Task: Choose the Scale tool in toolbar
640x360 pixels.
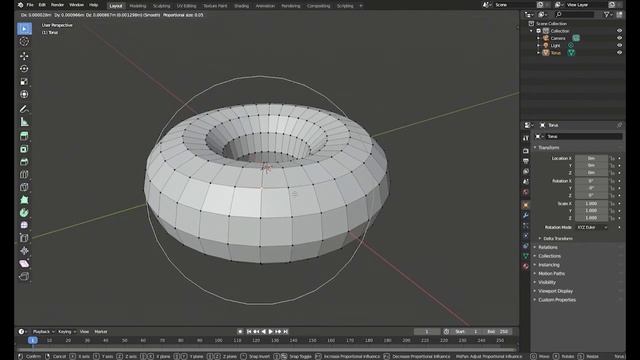Action: (24, 82)
